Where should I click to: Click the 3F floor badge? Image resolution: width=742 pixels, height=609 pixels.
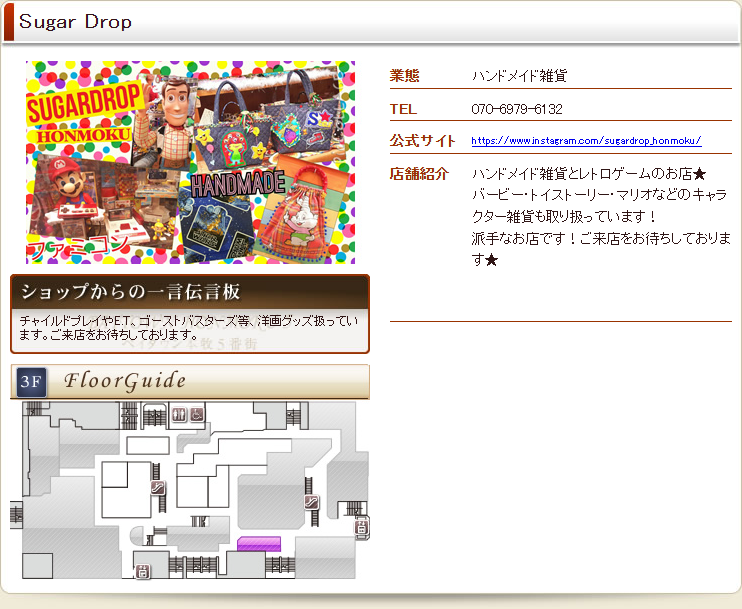click(x=32, y=382)
